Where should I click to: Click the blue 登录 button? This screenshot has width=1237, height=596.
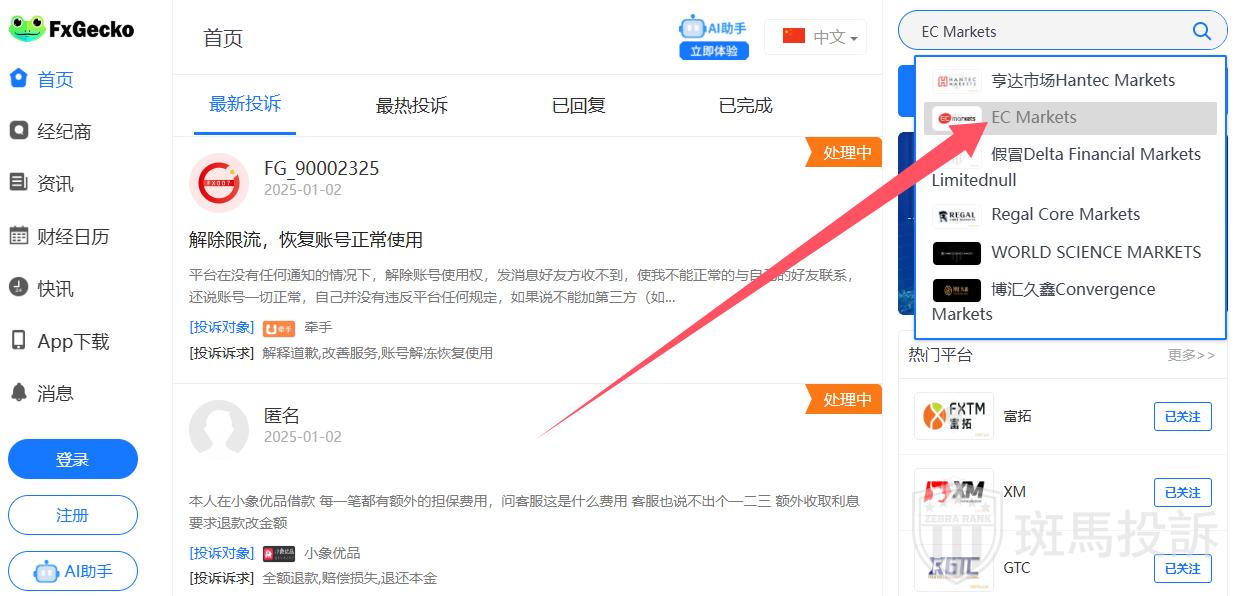(73, 459)
